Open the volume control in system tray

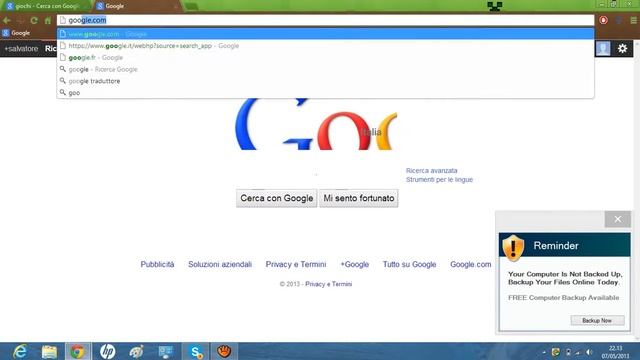point(589,352)
